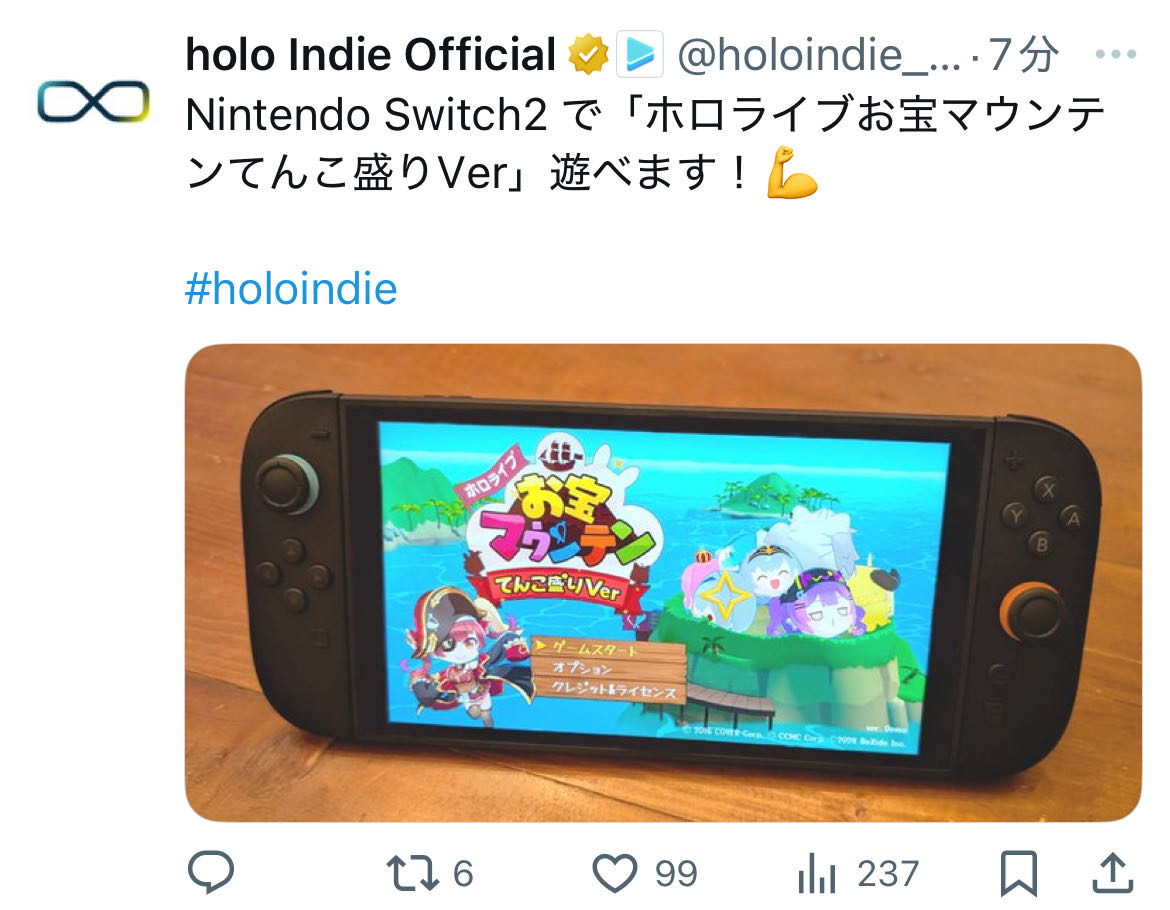This screenshot has width=1170, height=910.
Task: Follow the #holoindie hashtag link
Action: pos(291,289)
